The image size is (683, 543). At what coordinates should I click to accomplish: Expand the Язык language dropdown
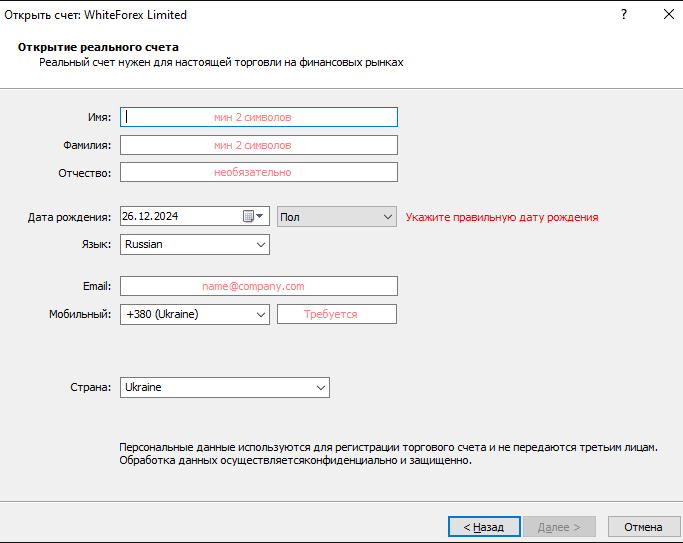tap(195, 244)
